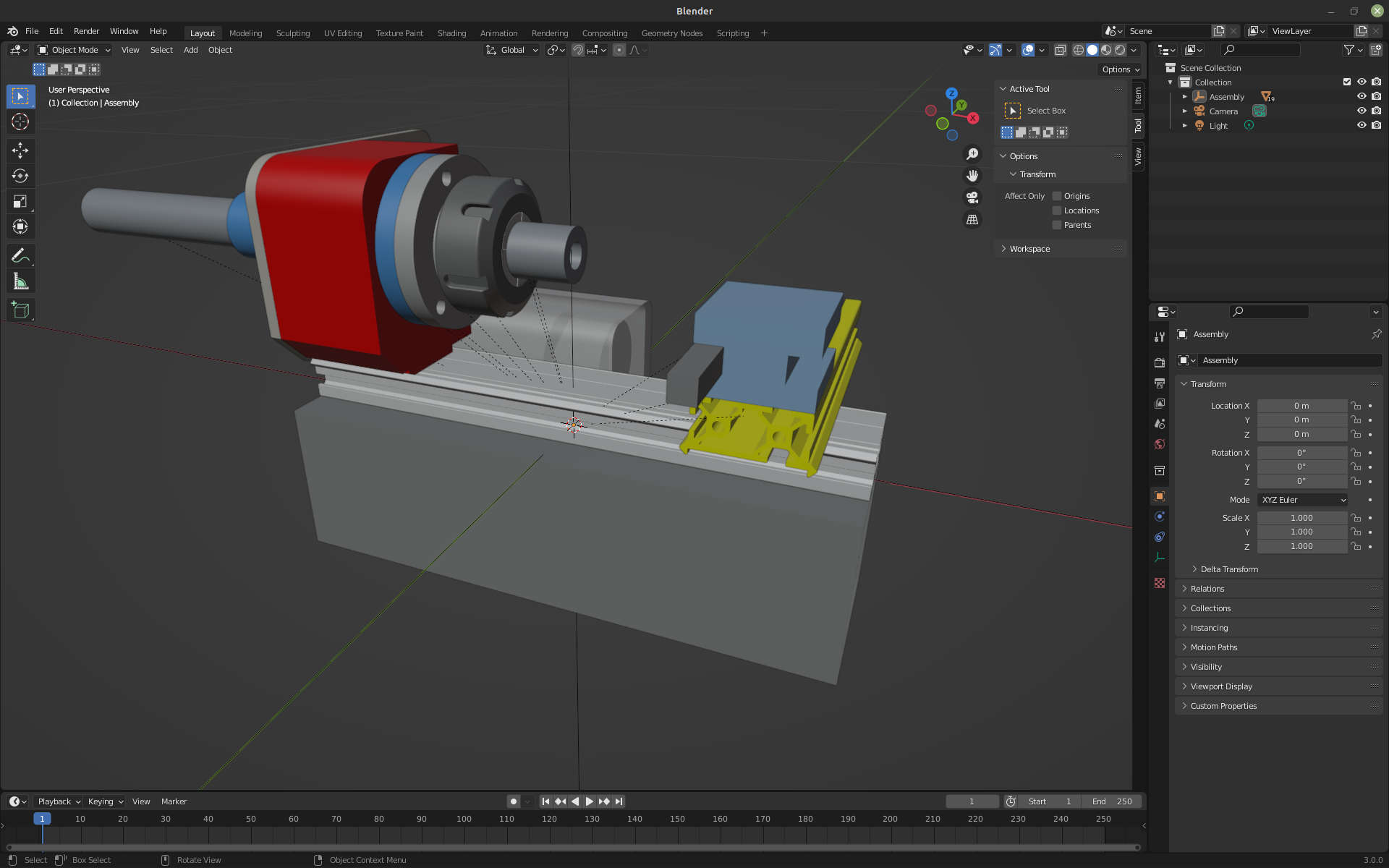Open the Add menu in viewport header
The image size is (1389, 868).
pyautogui.click(x=190, y=50)
